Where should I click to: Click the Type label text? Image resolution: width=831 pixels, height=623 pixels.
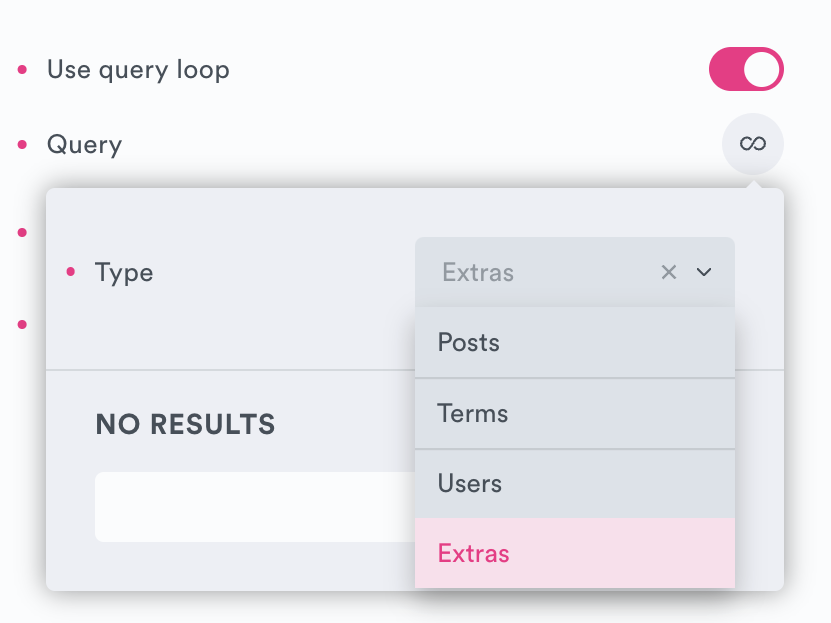(124, 272)
